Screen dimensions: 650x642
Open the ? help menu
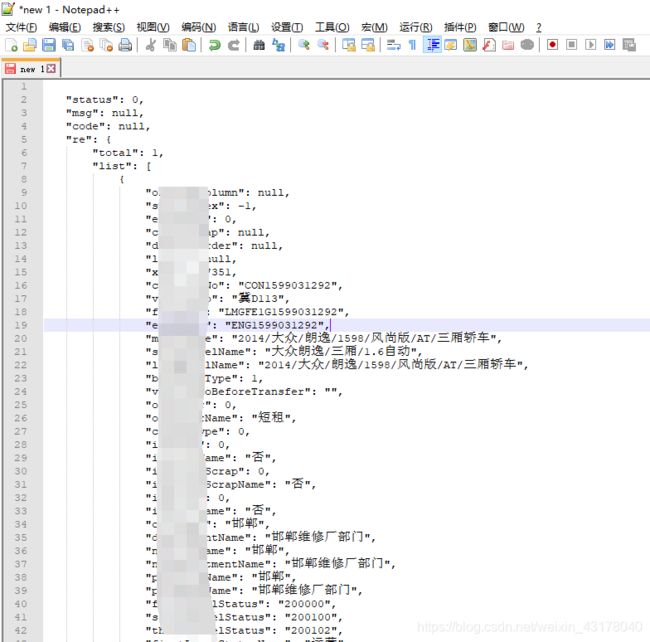click(538, 27)
